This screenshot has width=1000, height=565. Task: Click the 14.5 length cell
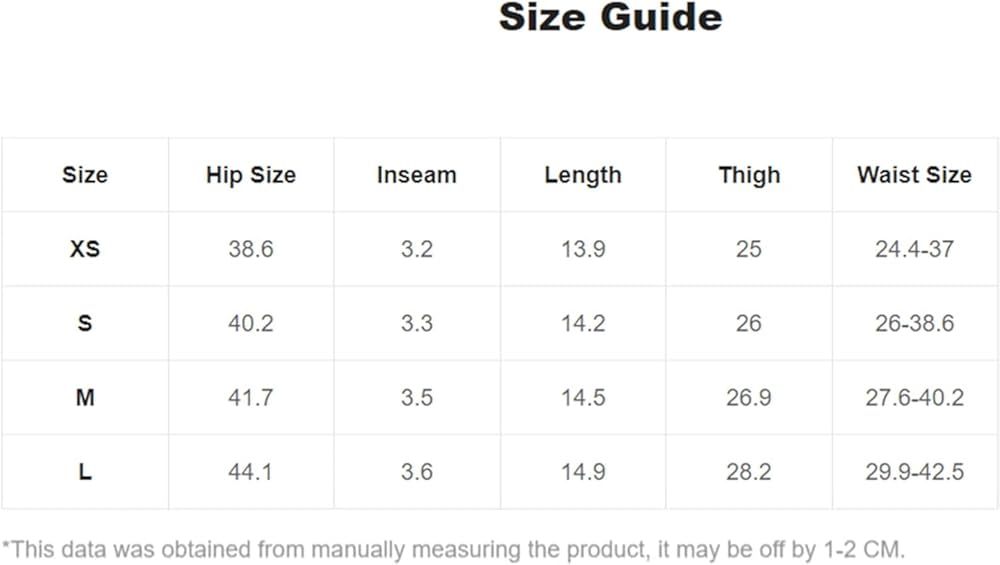tap(582, 398)
